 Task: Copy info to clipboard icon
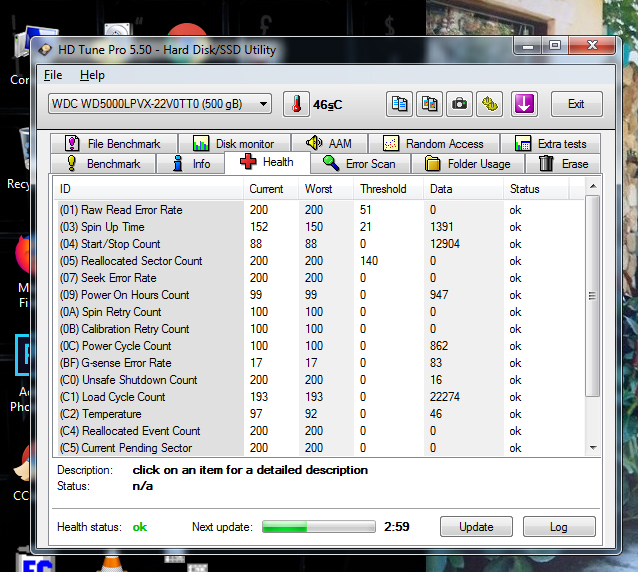pyautogui.click(x=399, y=104)
